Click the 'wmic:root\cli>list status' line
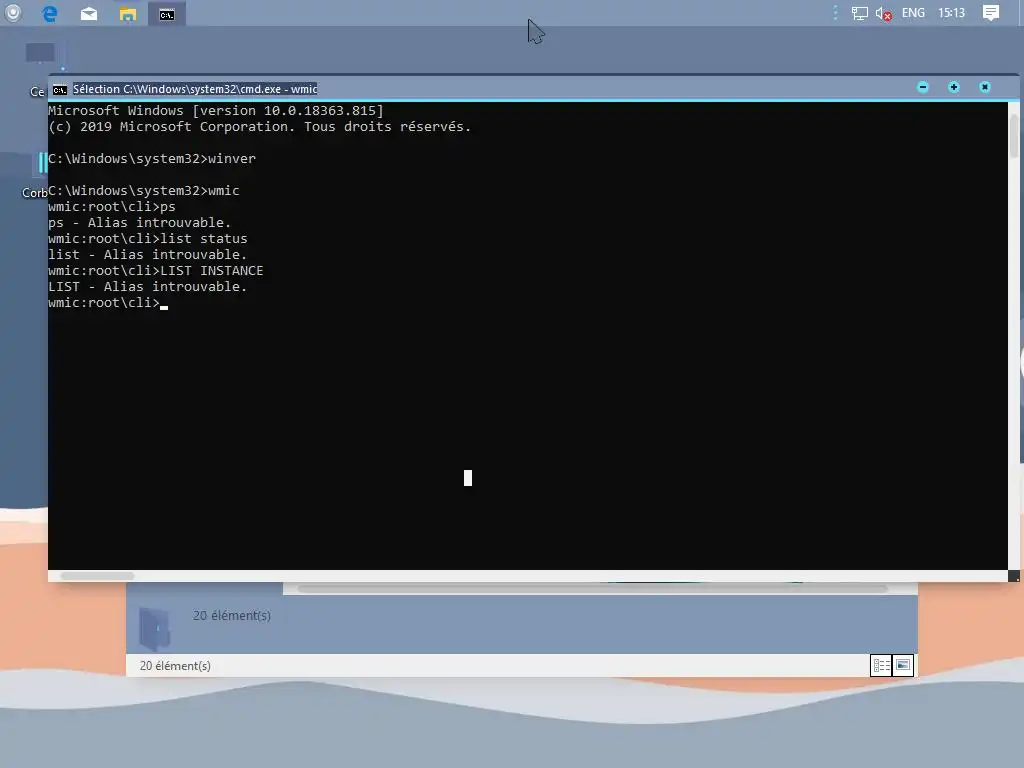Viewport: 1024px width, 768px height. [x=148, y=239]
